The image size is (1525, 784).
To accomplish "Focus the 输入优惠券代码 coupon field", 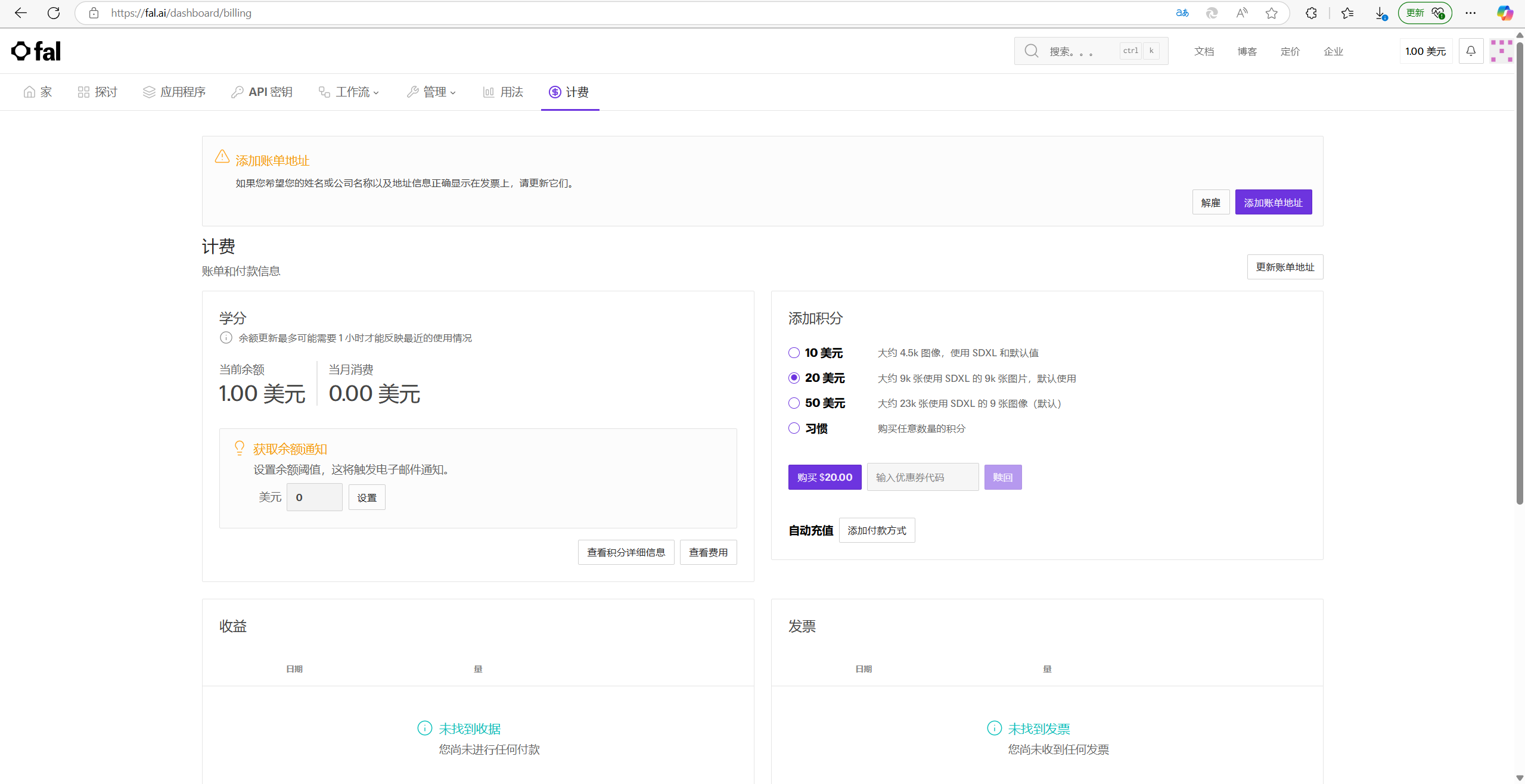I will coord(922,477).
